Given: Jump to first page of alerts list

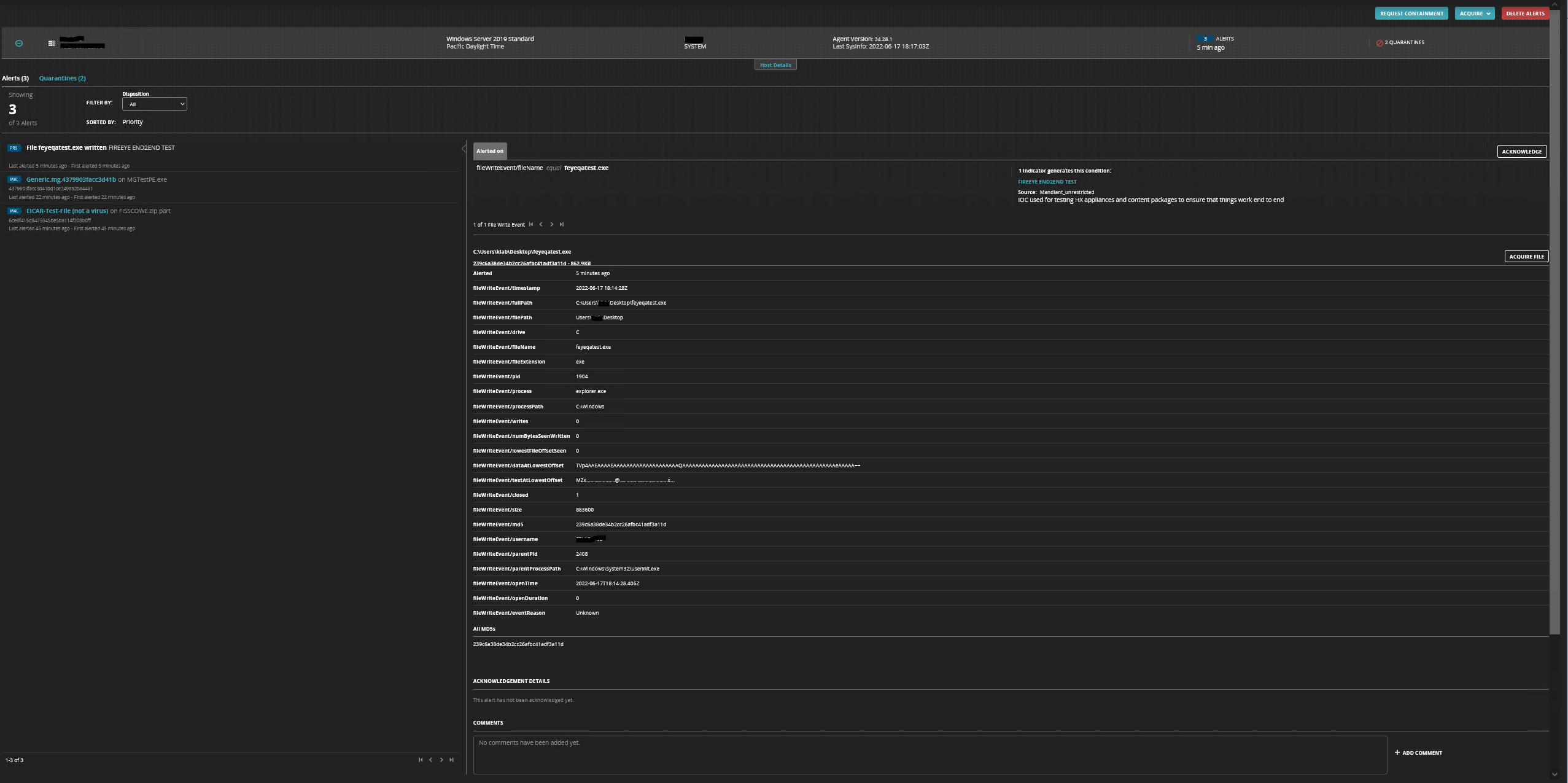Looking at the screenshot, I should pos(421,760).
